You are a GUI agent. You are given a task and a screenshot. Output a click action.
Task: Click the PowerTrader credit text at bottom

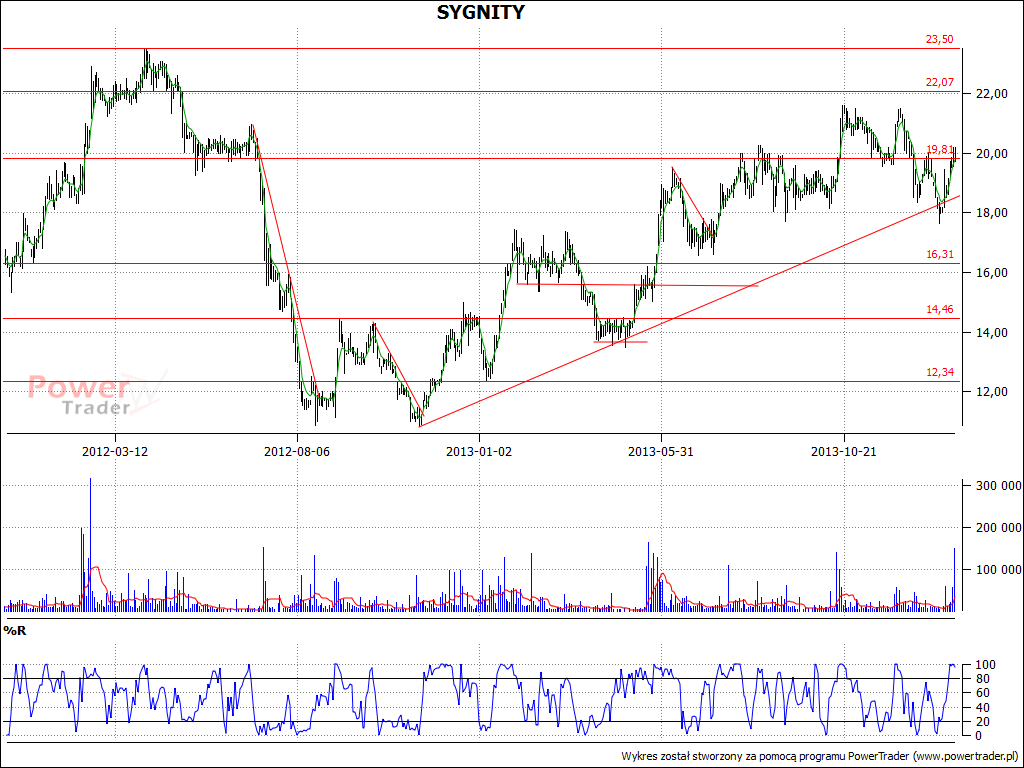point(820,756)
